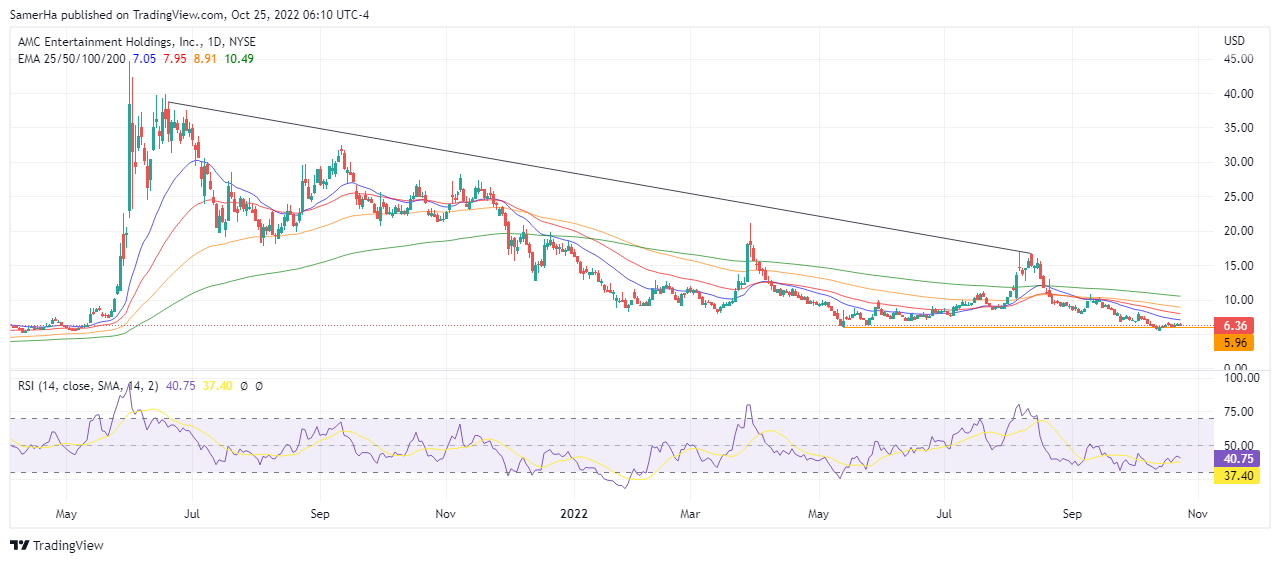Click the yellow 37.40 RSI axis tag

1235,476
